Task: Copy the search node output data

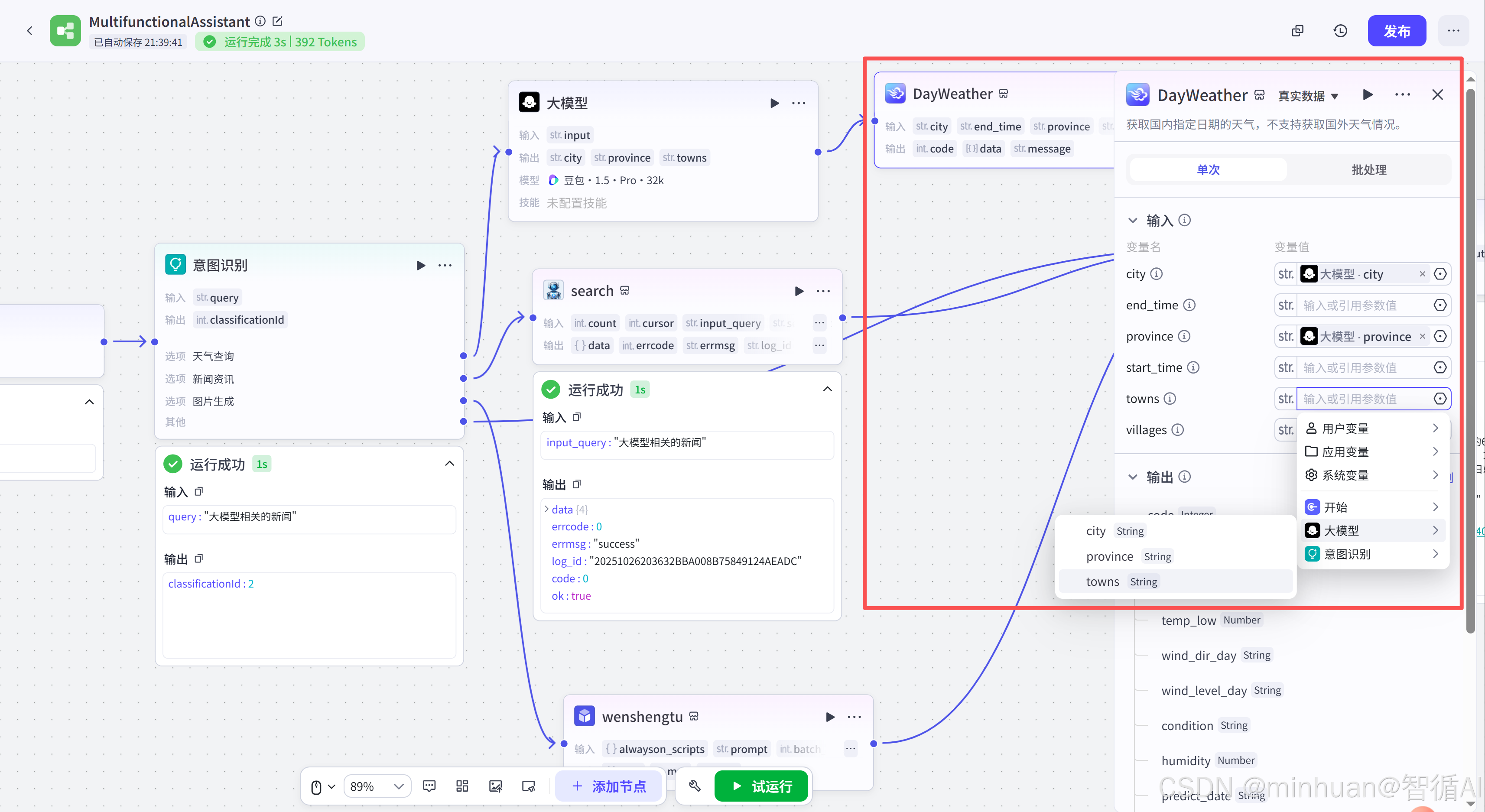Action: pyautogui.click(x=576, y=484)
